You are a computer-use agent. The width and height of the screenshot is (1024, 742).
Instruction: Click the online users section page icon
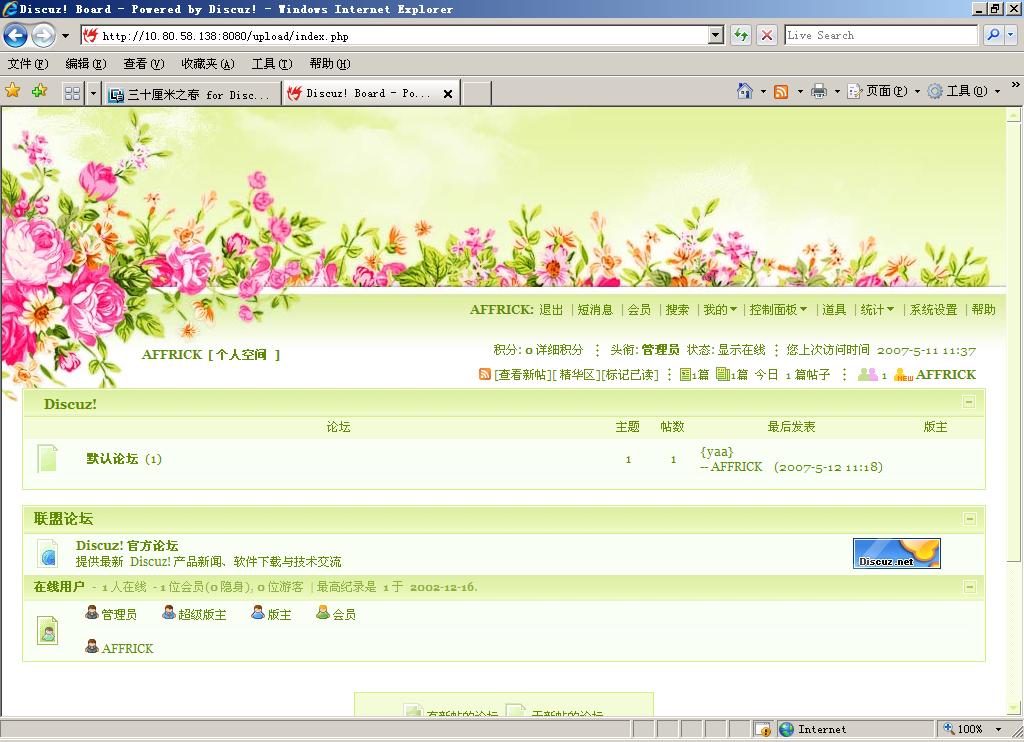pyautogui.click(x=48, y=630)
